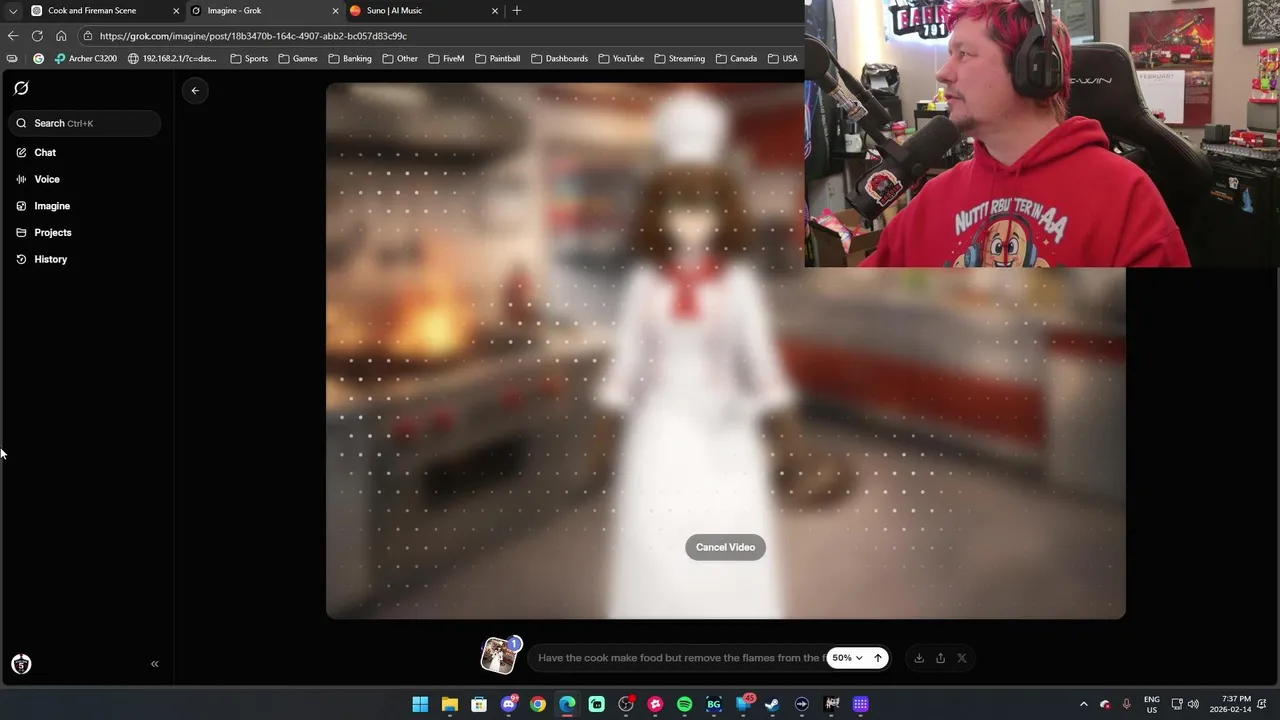The height and width of the screenshot is (720, 1280).
Task: Show hidden system tray icons
Action: 1083,704
